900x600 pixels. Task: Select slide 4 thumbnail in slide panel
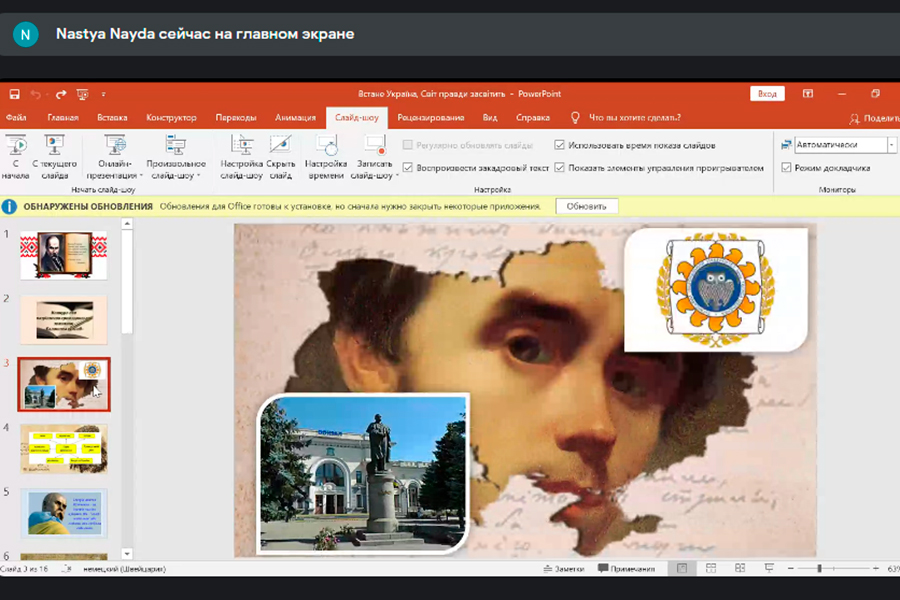[64, 448]
